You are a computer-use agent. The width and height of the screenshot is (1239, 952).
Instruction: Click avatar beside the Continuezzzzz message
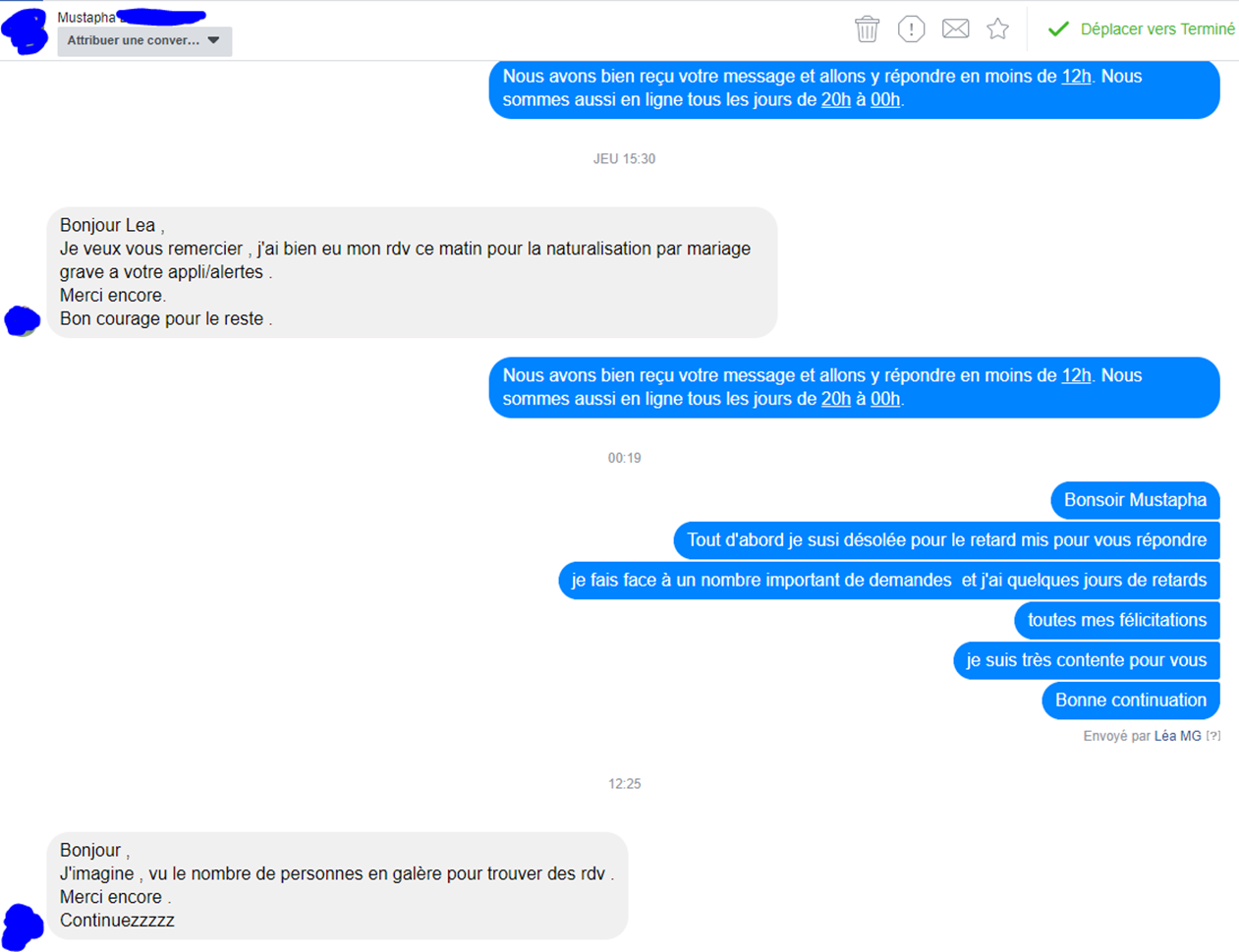pyautogui.click(x=23, y=926)
